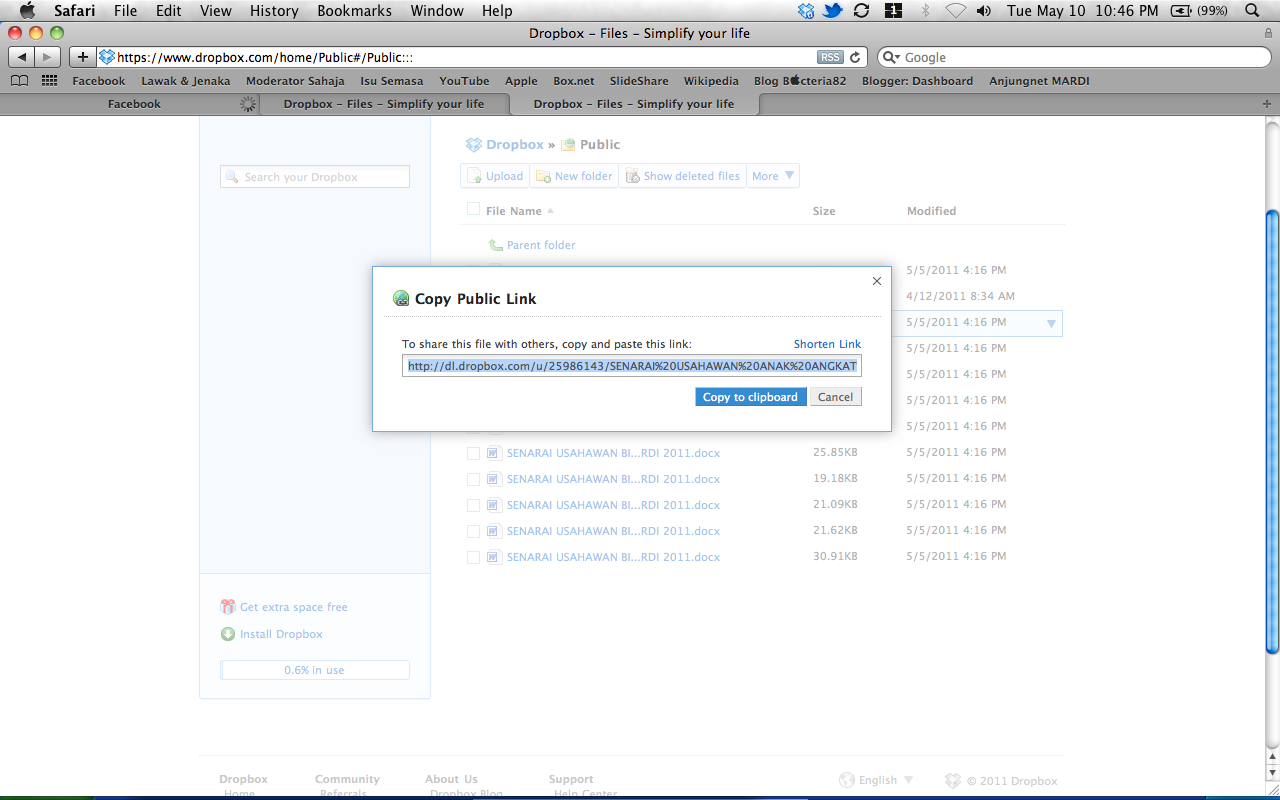Click the Dropbox favicon in address bar

coord(107,57)
